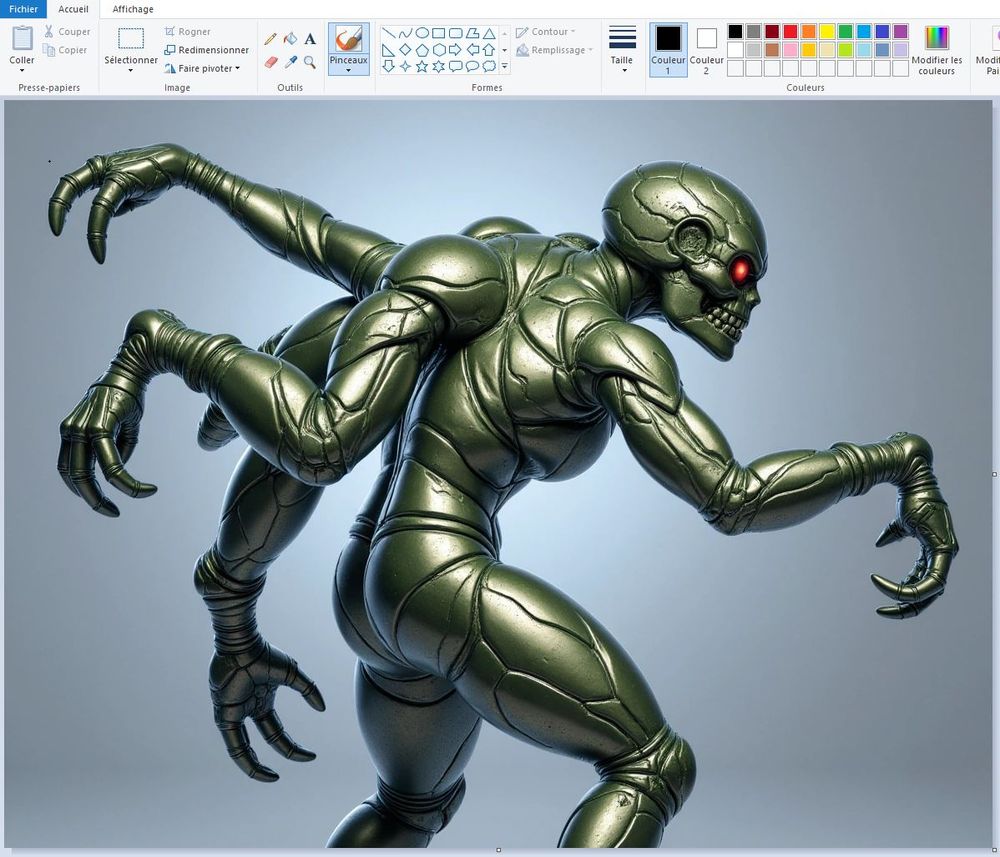Viewport: 1000px width, 857px height.
Task: Choose the right arrow shape
Action: tap(455, 50)
